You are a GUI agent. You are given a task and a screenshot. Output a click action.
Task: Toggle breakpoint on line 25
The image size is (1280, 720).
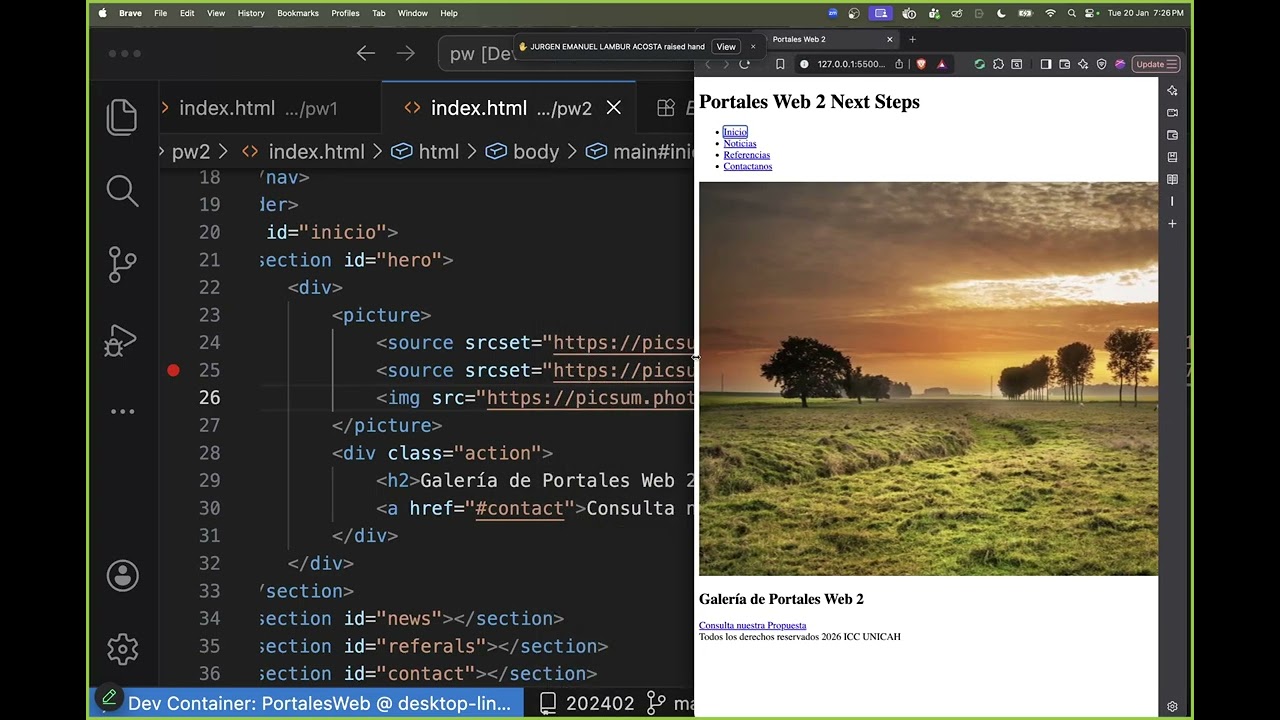click(173, 370)
